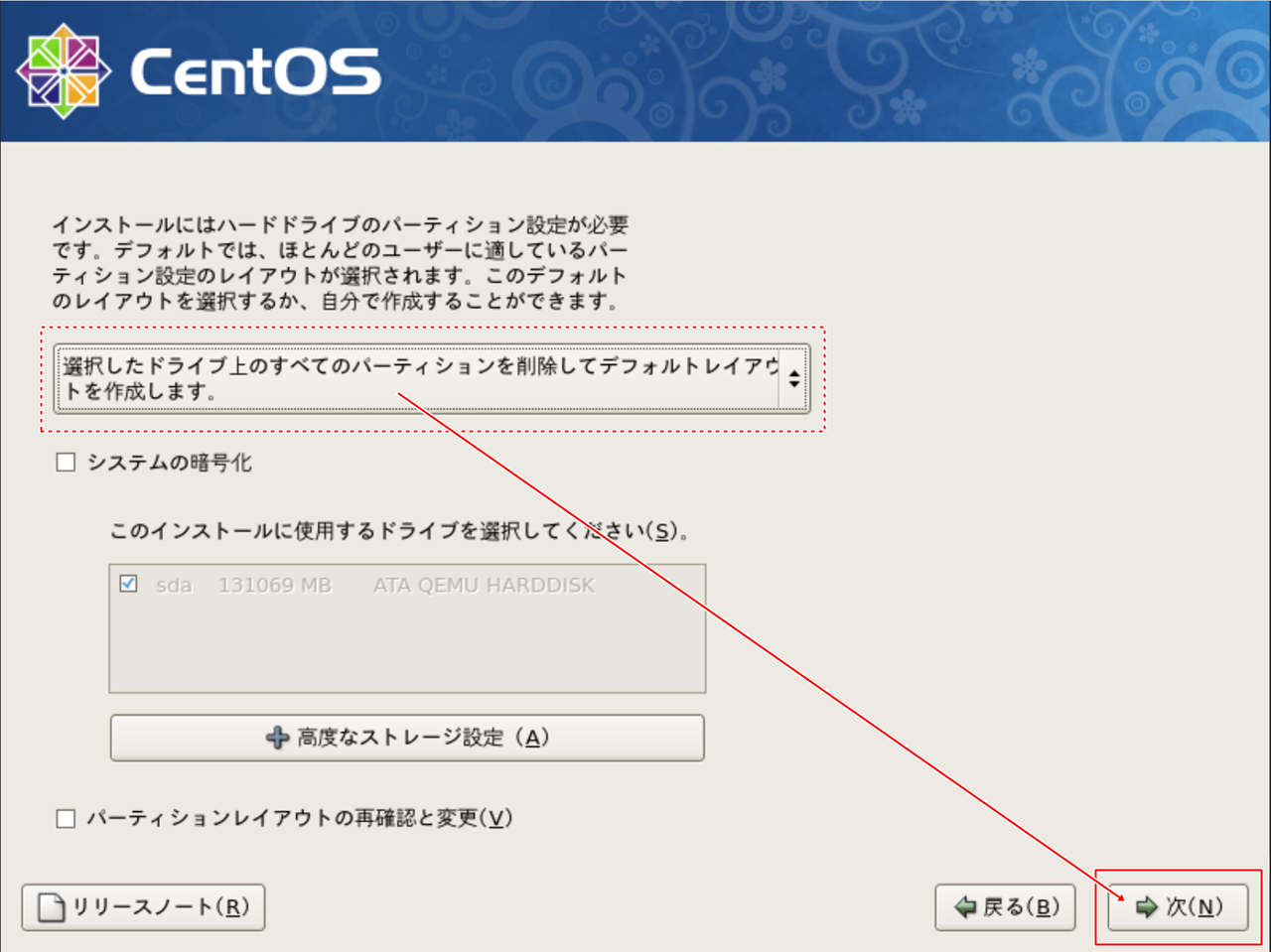This screenshot has height=952, width=1271.
Task: Click the 131069 MB size of sda
Action: tap(274, 586)
